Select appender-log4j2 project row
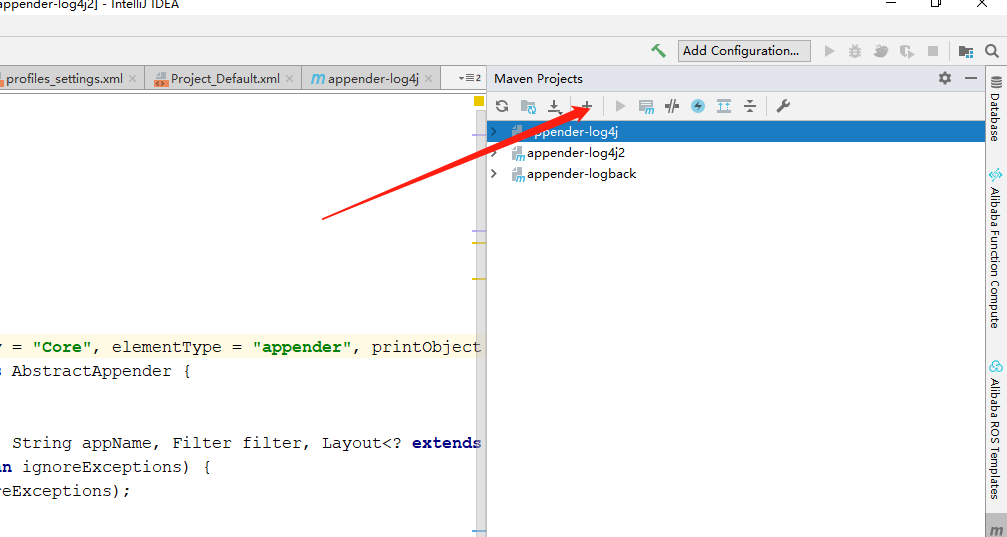Screen dimensions: 1007x537 (x=736, y=153)
